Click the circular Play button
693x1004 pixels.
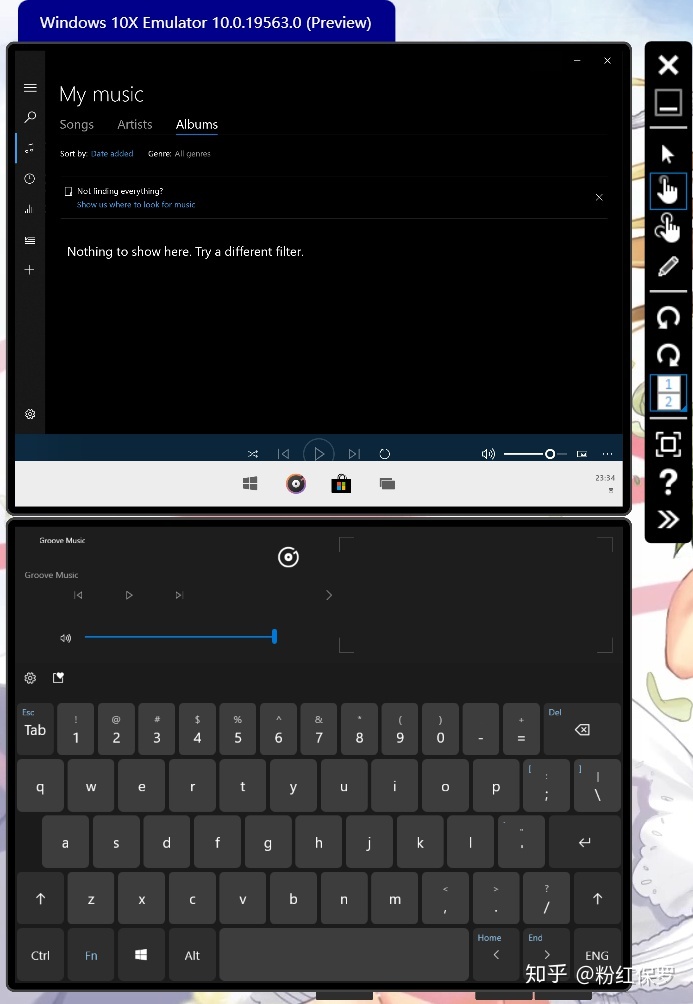(x=318, y=453)
